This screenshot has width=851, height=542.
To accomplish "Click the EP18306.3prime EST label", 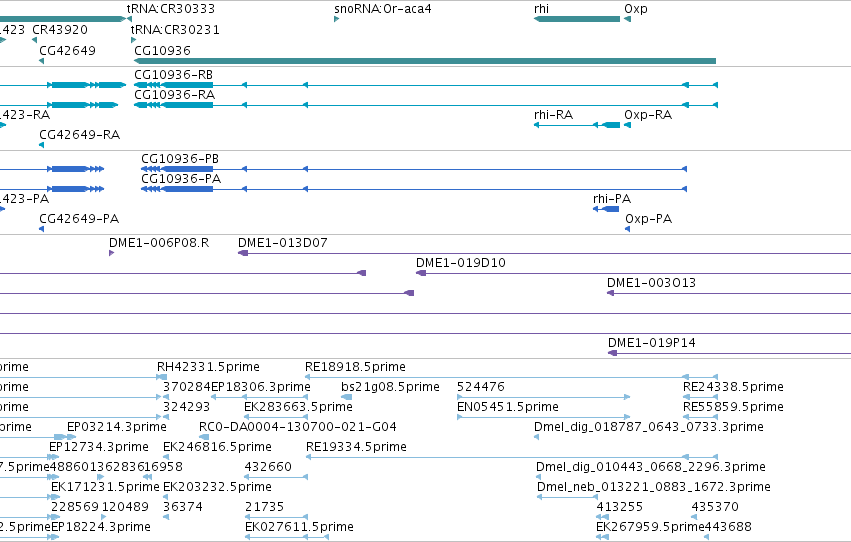I will point(261,387).
